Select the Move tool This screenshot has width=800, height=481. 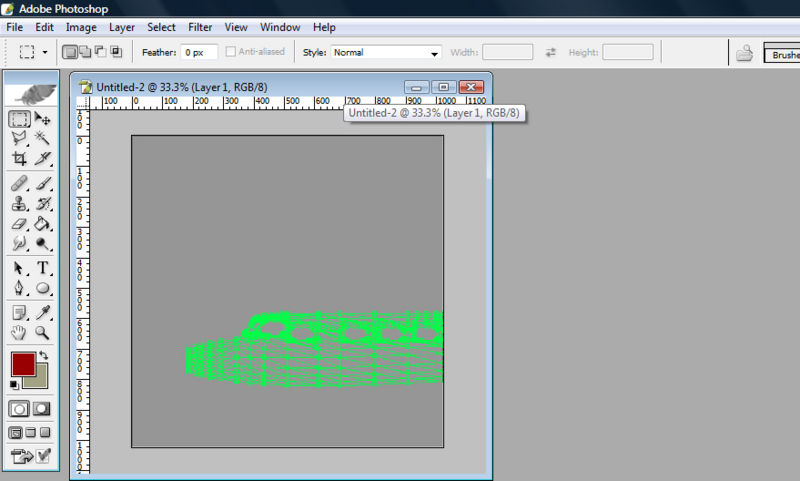tap(43, 119)
